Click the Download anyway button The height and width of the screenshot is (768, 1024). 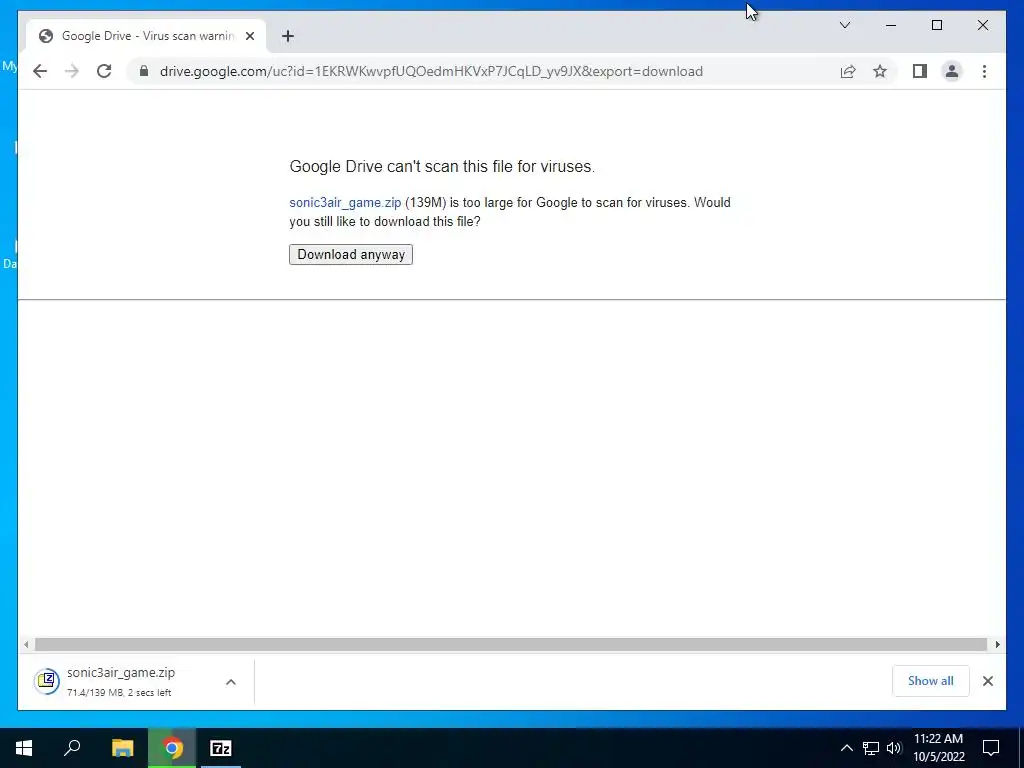[351, 255]
